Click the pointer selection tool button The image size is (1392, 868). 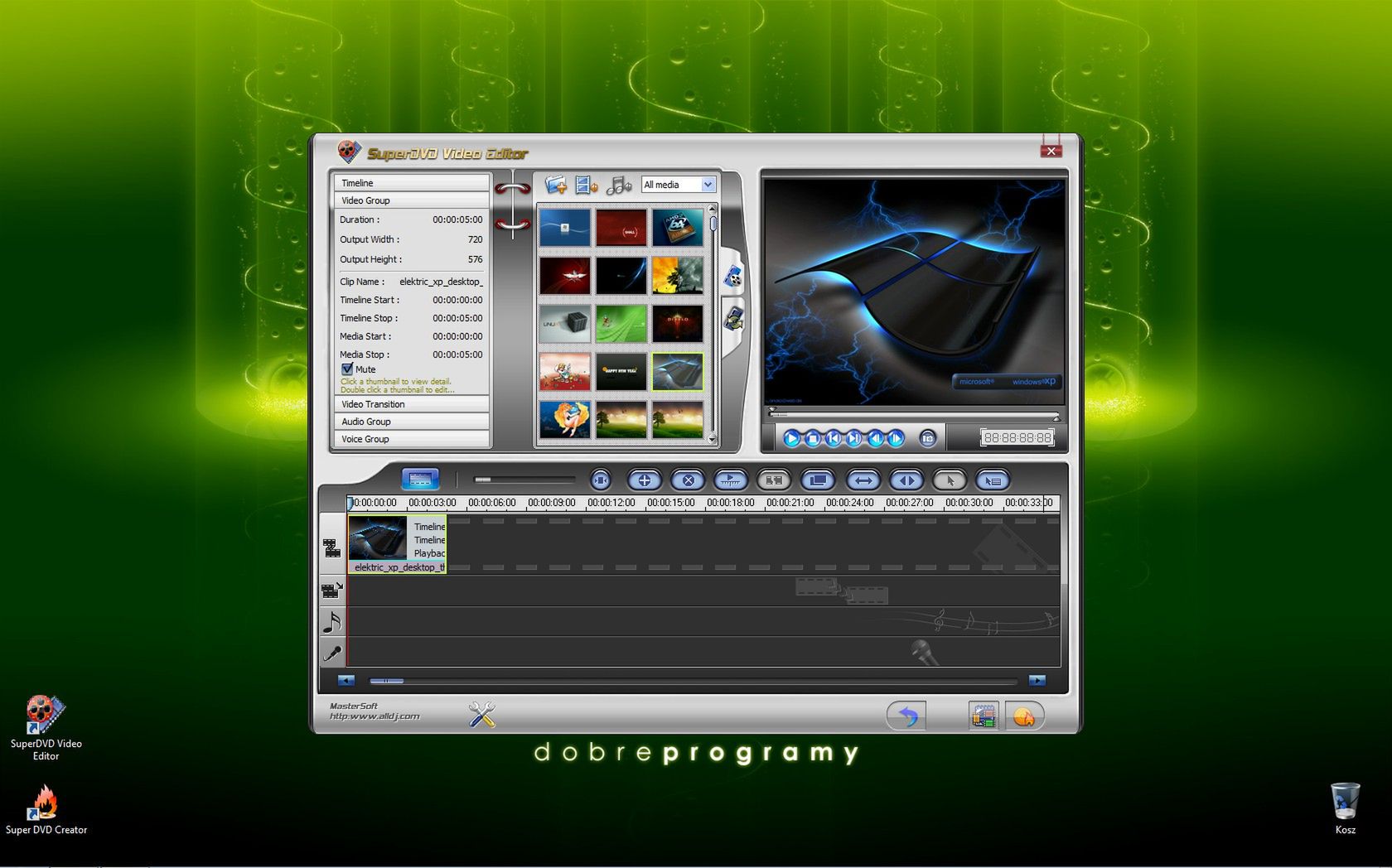950,480
